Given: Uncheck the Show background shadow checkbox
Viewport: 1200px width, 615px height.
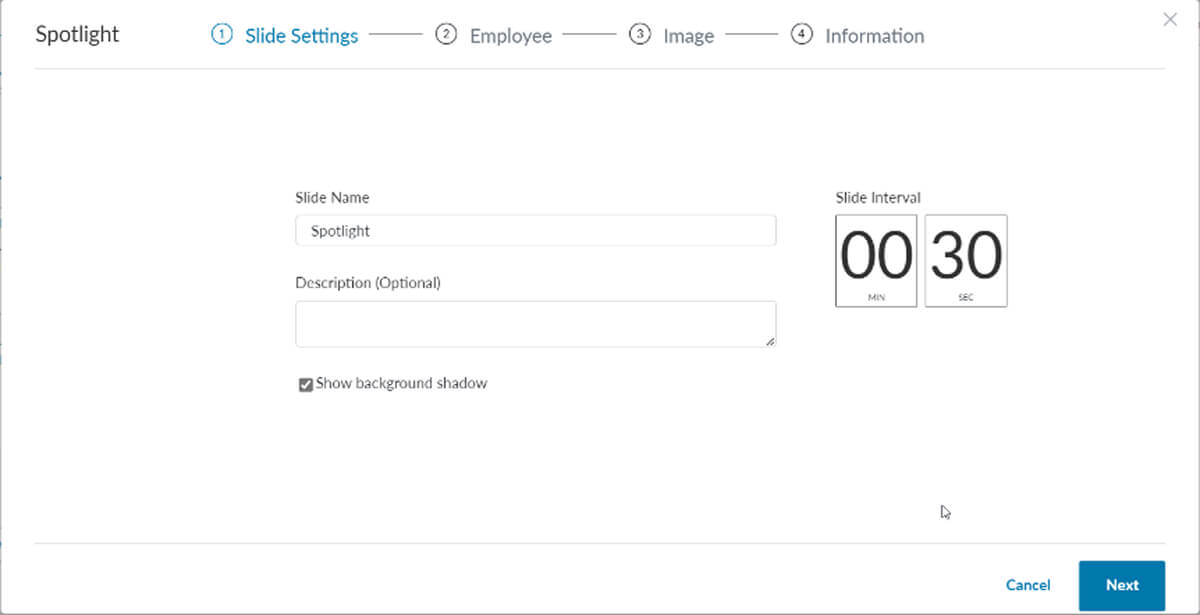Looking at the screenshot, I should click(x=306, y=385).
